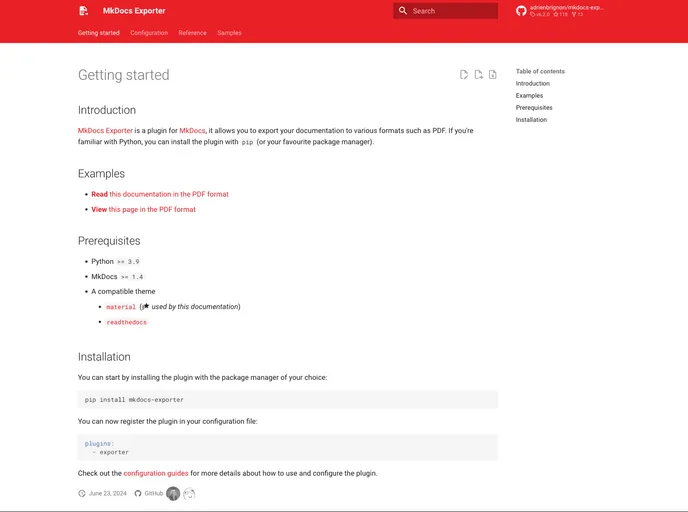Click the MkDocs Exporter header title
The image size is (688, 512).
pos(134,11)
